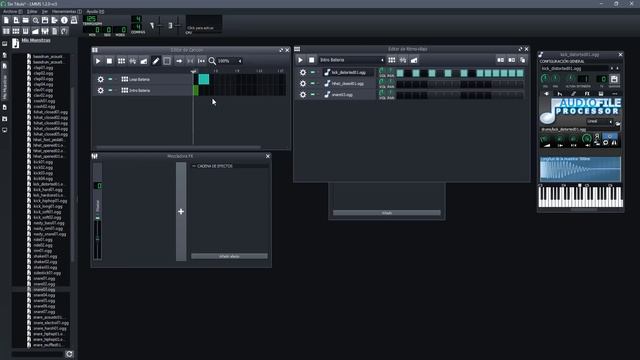Open the Herramientas menu
640x360 pixels.
coord(67,11)
